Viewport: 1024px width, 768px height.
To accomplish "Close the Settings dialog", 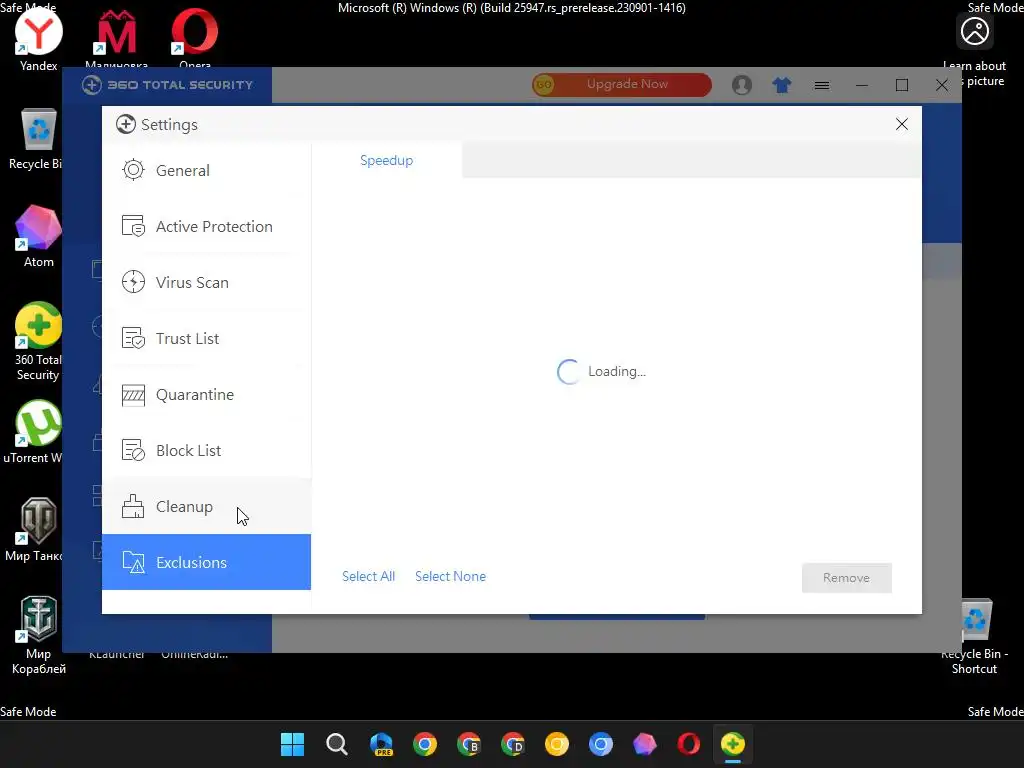I will (902, 124).
